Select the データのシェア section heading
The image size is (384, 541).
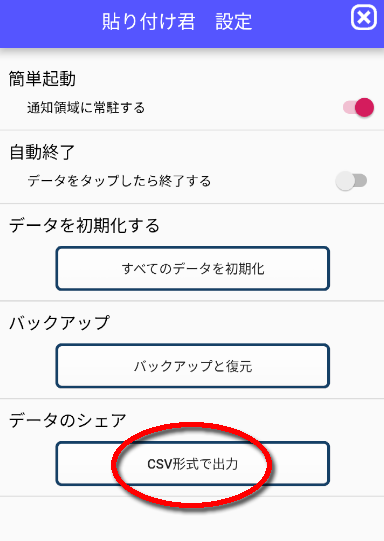(x=68, y=421)
